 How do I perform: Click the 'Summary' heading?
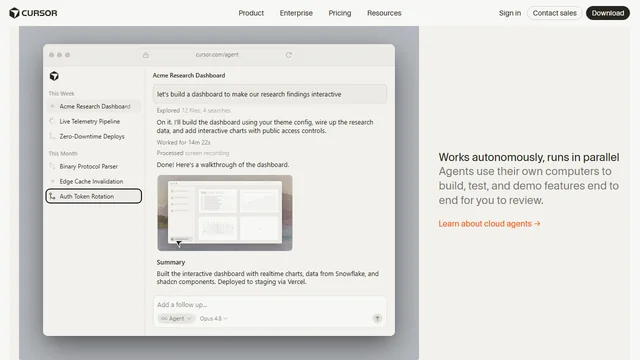coord(171,262)
